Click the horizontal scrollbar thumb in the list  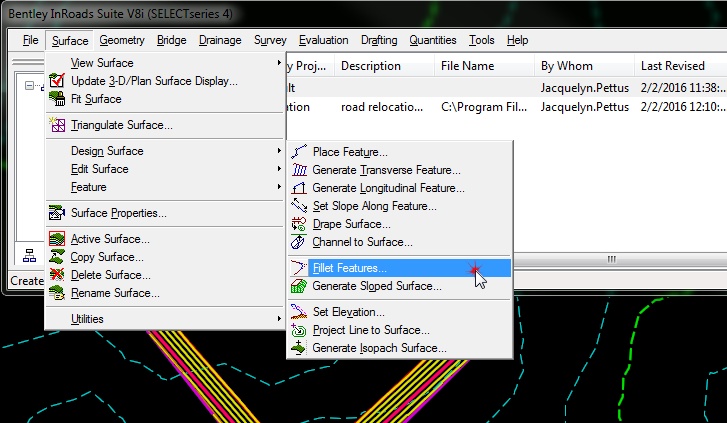pos(612,259)
